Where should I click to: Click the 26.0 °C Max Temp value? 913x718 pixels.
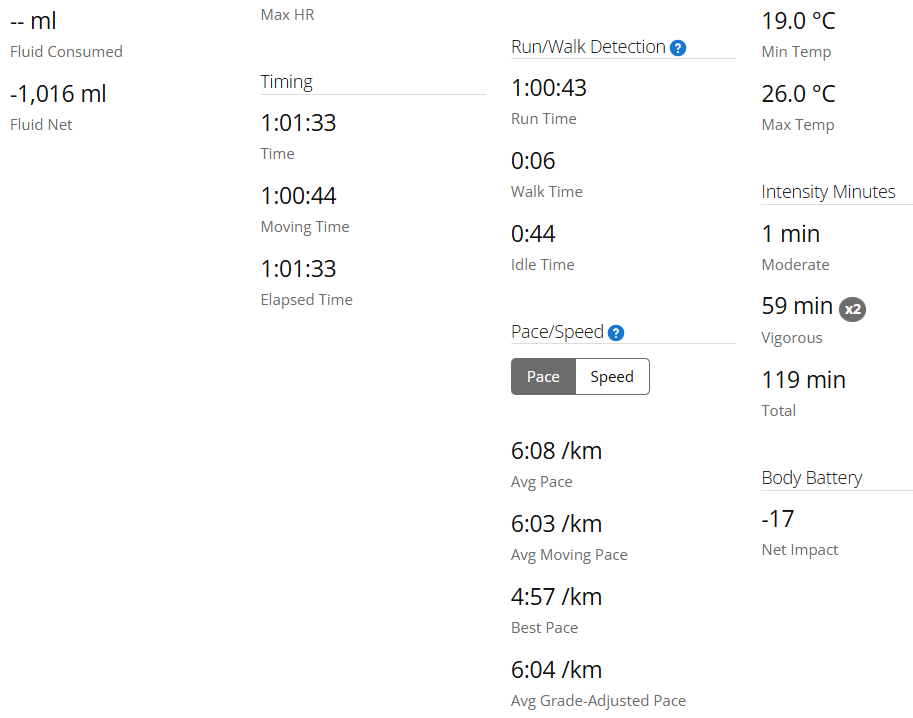[798, 94]
